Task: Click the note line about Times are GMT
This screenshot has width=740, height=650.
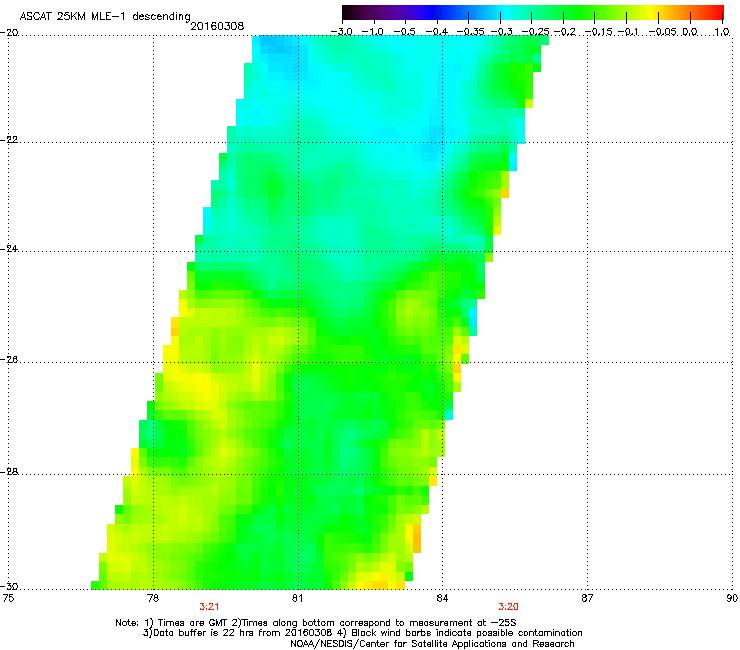Action: tap(316, 623)
